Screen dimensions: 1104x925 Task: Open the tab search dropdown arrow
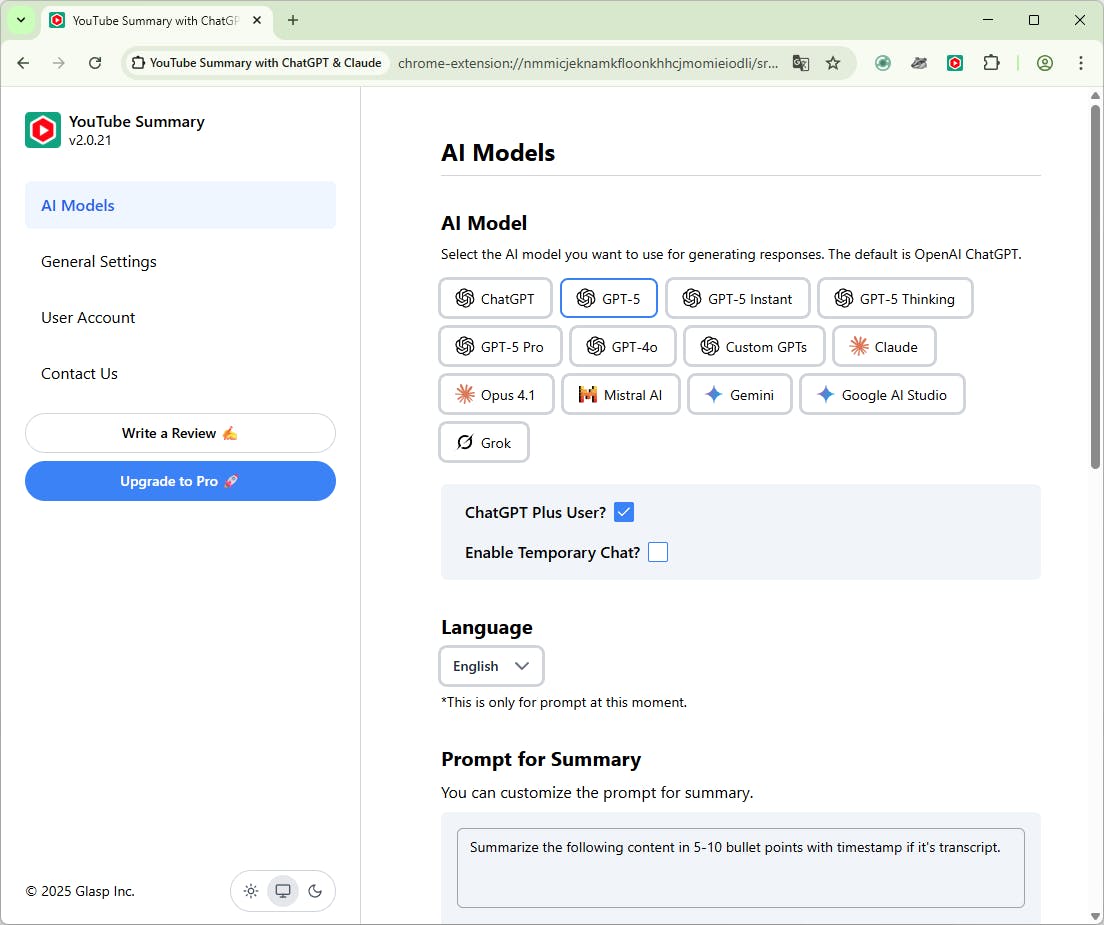pos(21,20)
